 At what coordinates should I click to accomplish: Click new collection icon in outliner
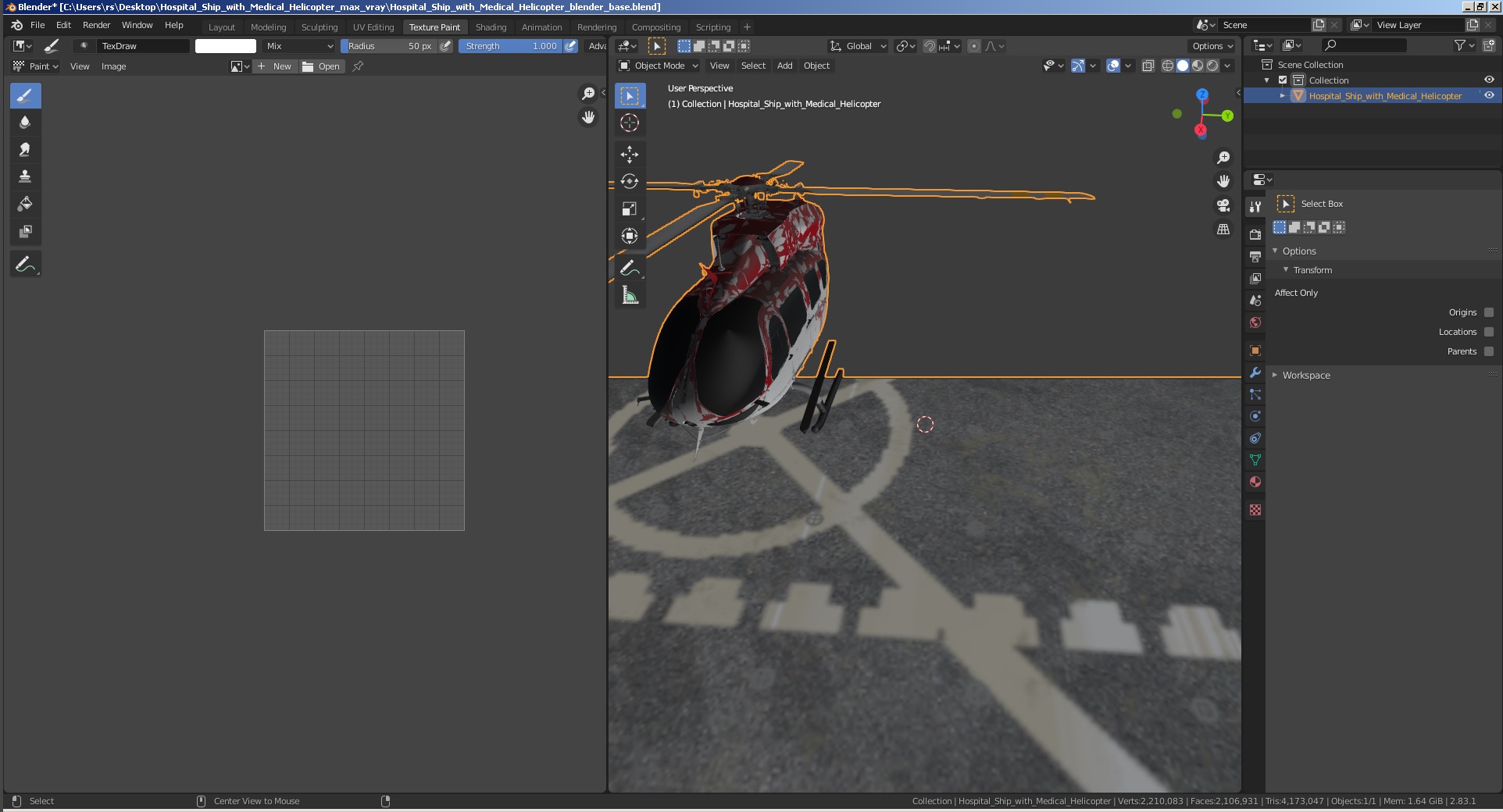pyautogui.click(x=1488, y=46)
